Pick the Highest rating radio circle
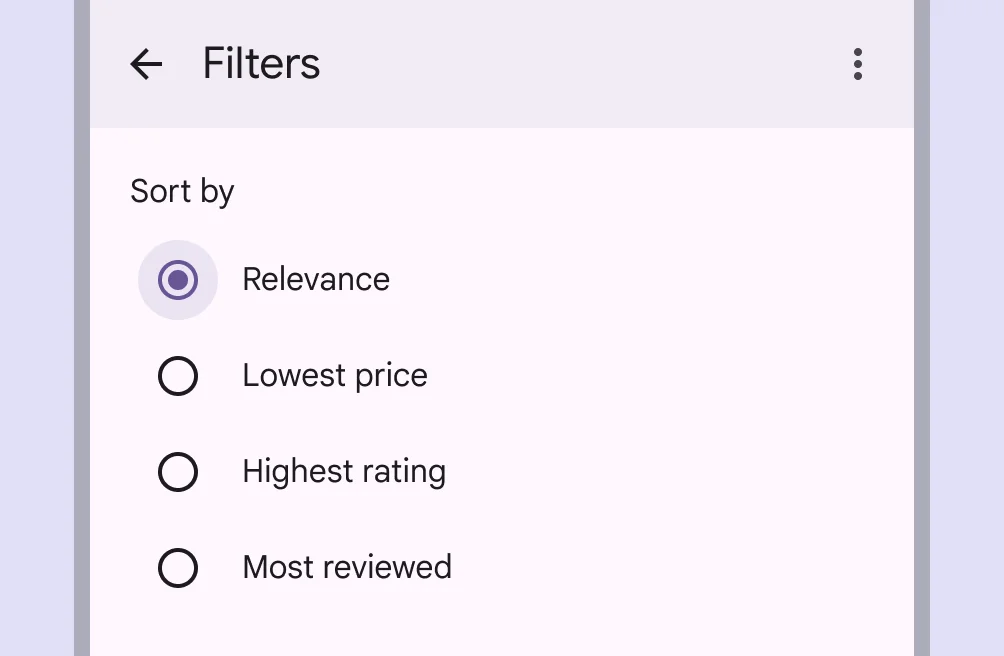This screenshot has height=656, width=1004. coord(178,472)
